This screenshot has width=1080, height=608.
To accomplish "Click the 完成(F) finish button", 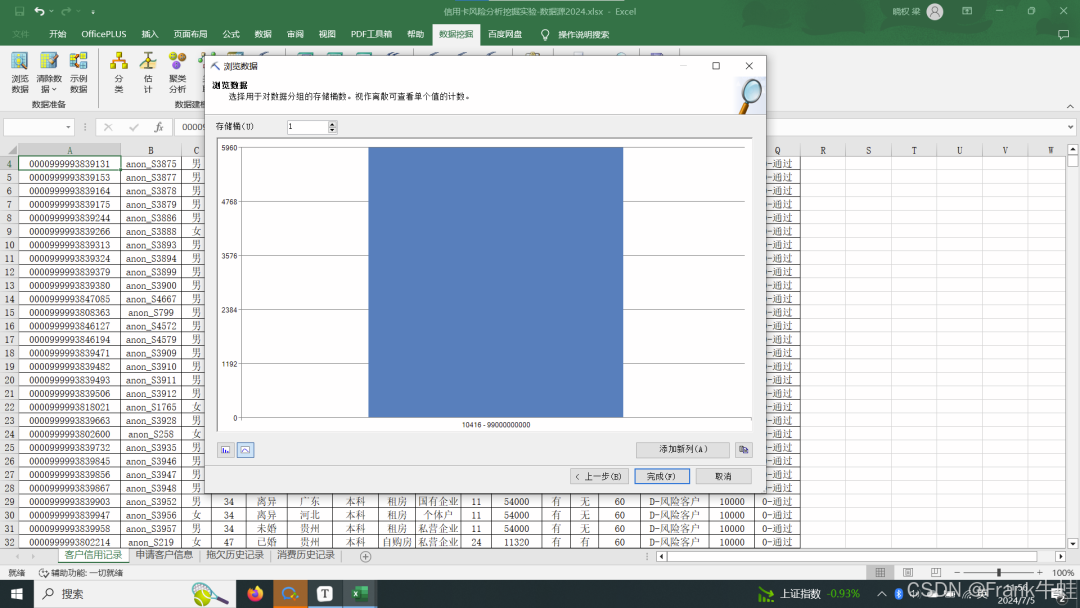I will coord(661,476).
